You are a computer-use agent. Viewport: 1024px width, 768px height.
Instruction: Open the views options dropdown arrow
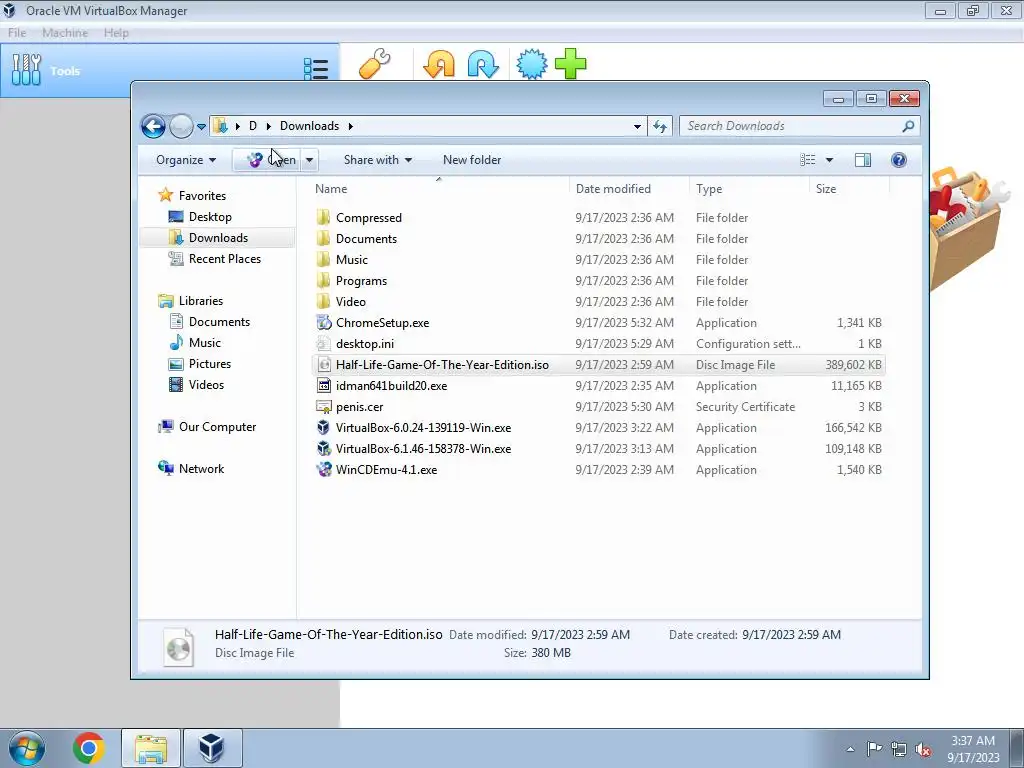829,160
